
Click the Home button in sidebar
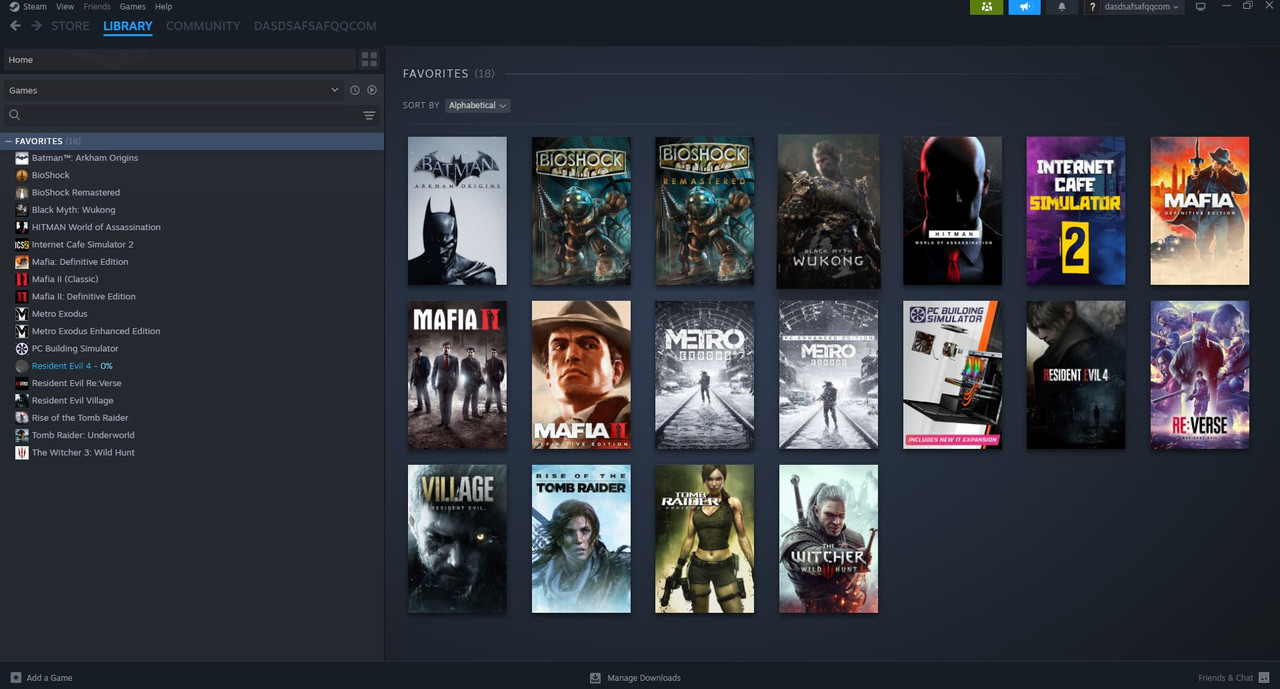pyautogui.click(x=180, y=60)
